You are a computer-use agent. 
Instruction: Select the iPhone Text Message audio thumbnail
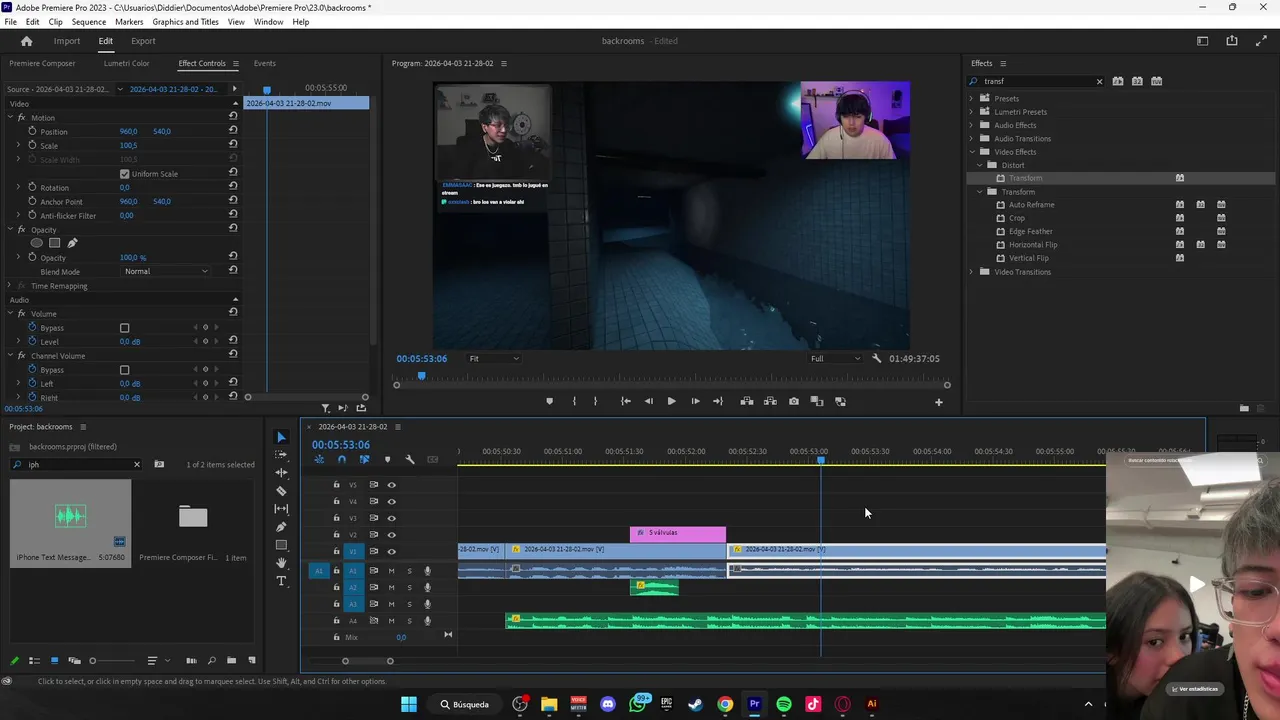click(x=70, y=516)
